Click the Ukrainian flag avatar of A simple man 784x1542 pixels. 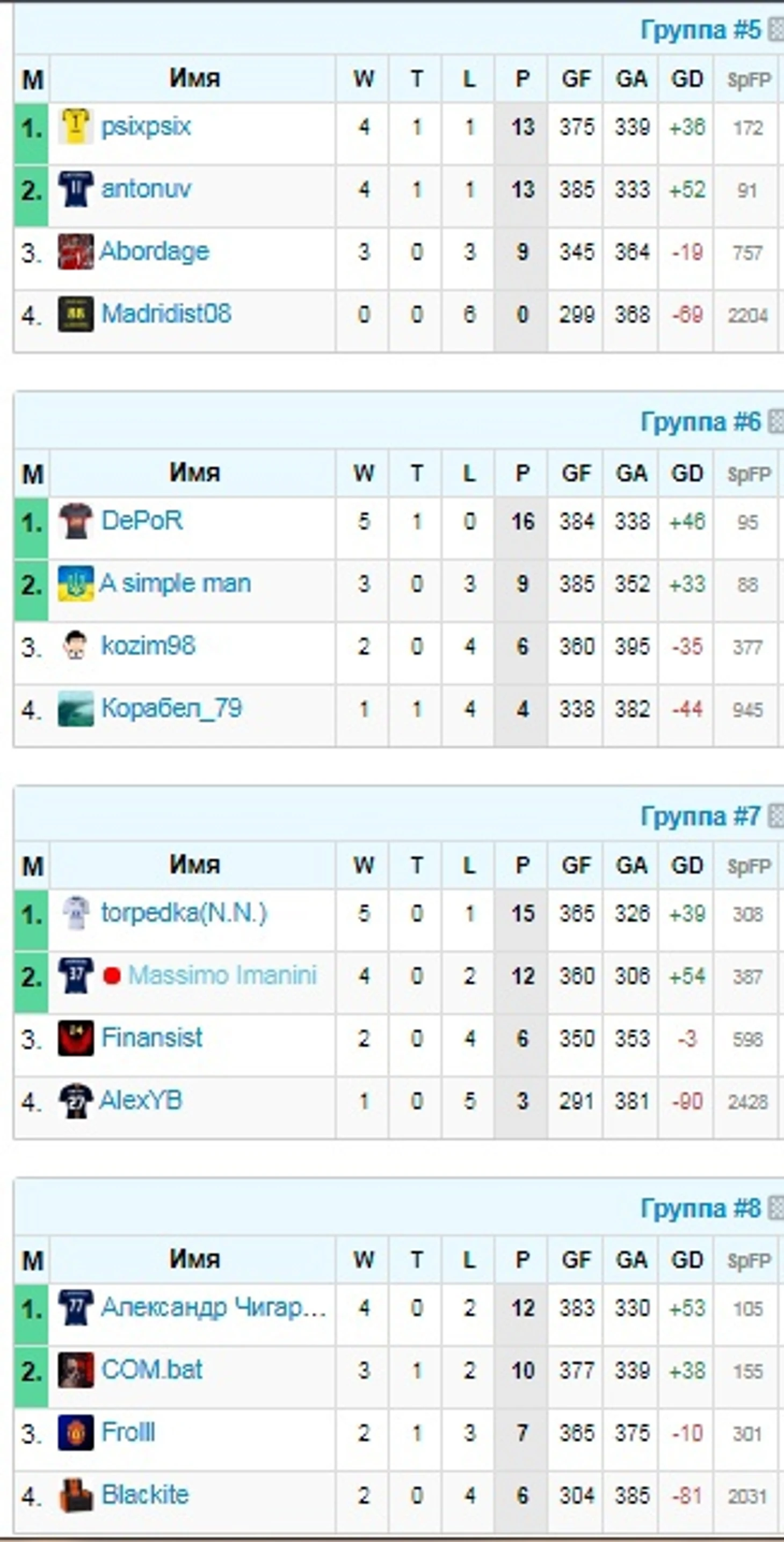click(x=75, y=584)
